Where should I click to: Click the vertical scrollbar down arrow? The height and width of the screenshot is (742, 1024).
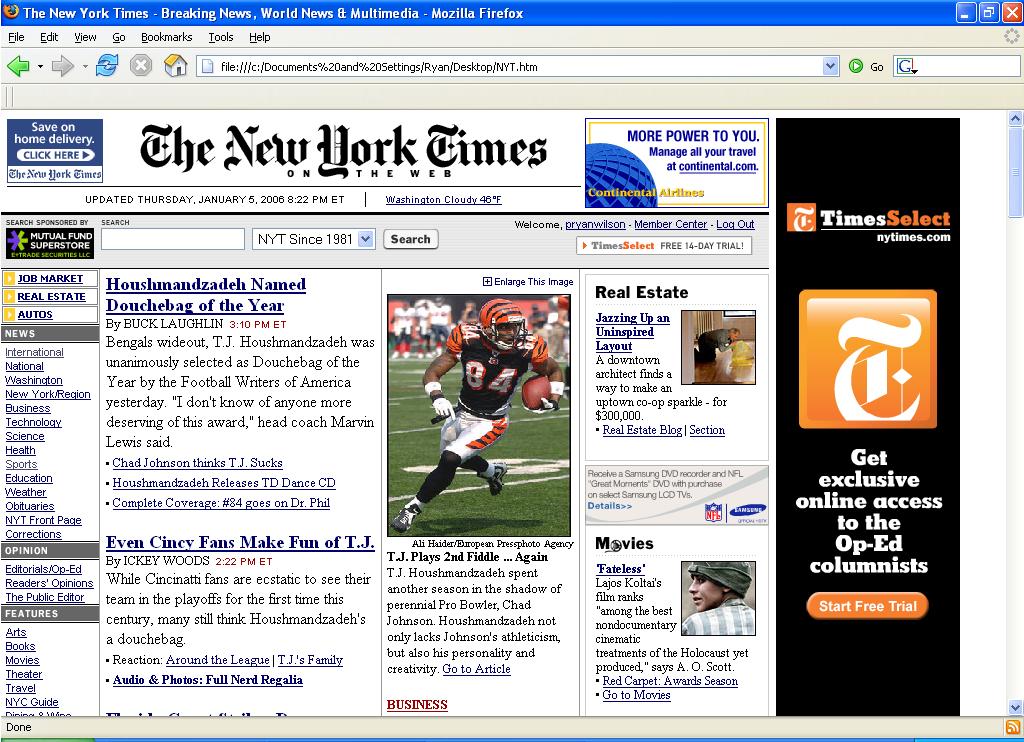(x=1015, y=707)
